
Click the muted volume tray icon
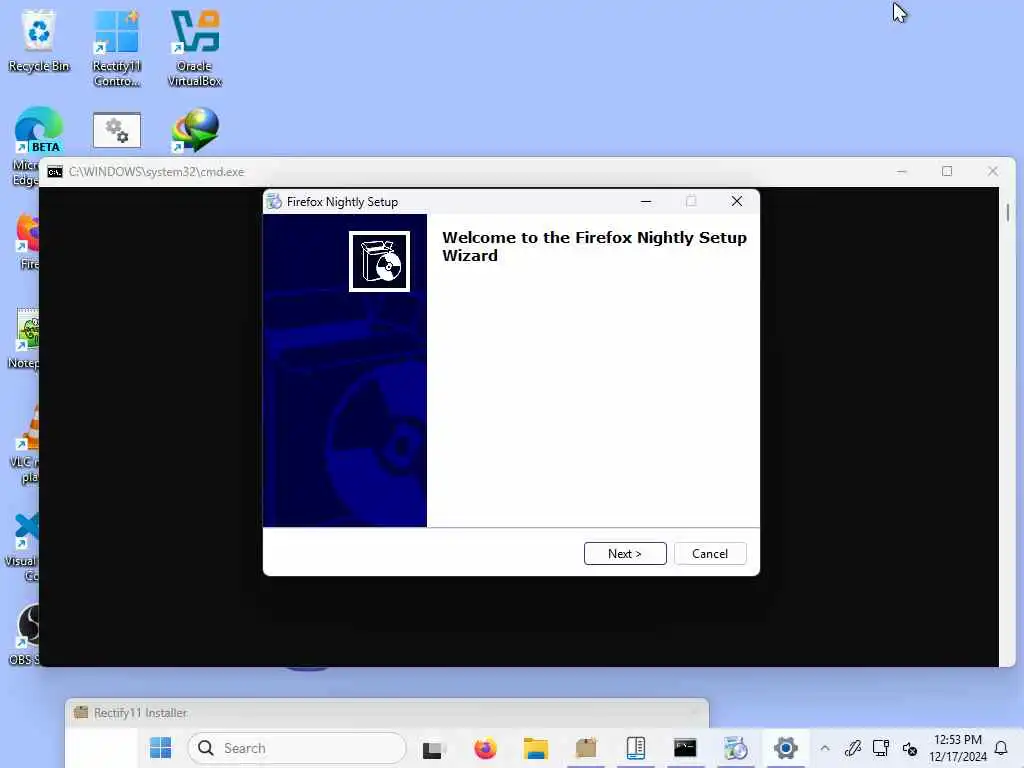click(x=910, y=748)
